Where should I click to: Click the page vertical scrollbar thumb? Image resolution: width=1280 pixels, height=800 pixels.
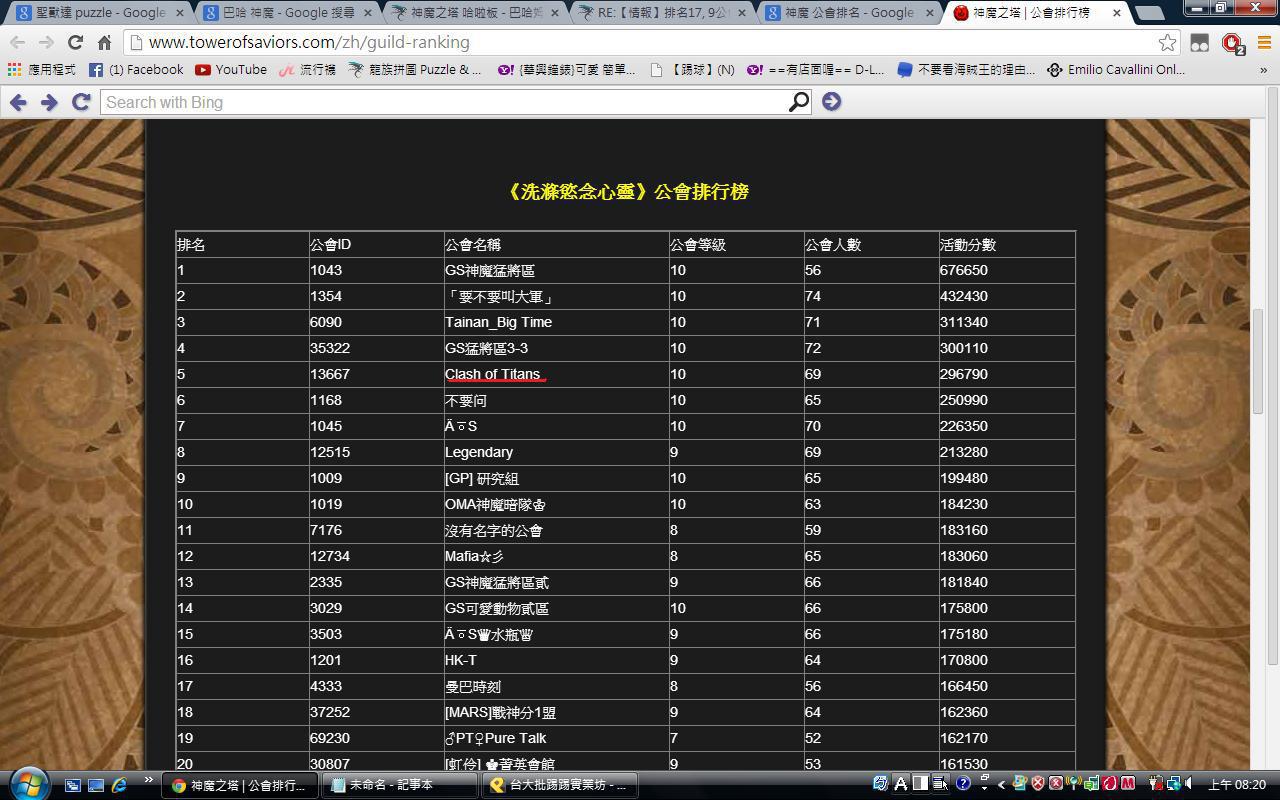(1258, 360)
